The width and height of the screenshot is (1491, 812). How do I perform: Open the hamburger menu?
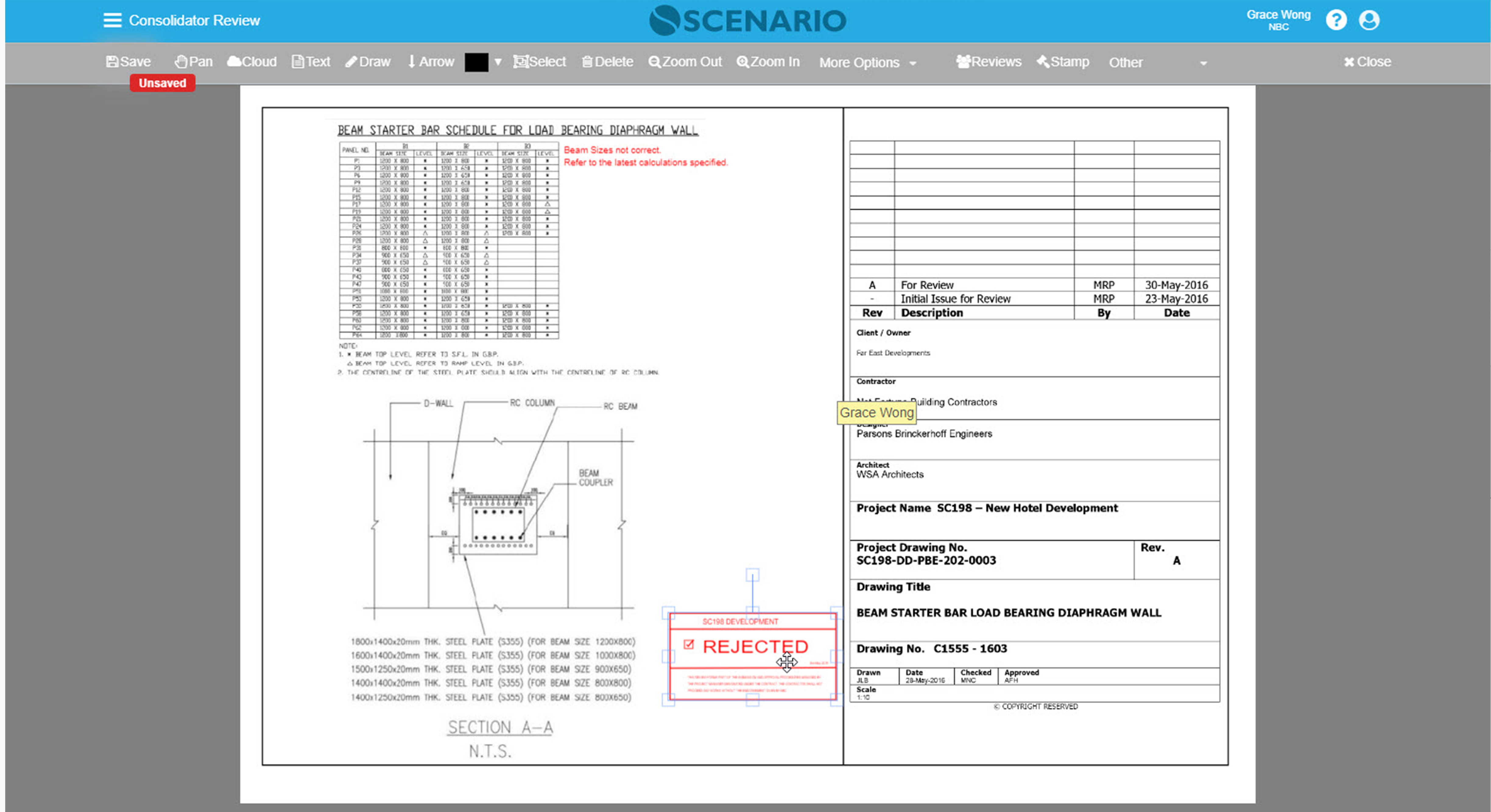click(112, 20)
